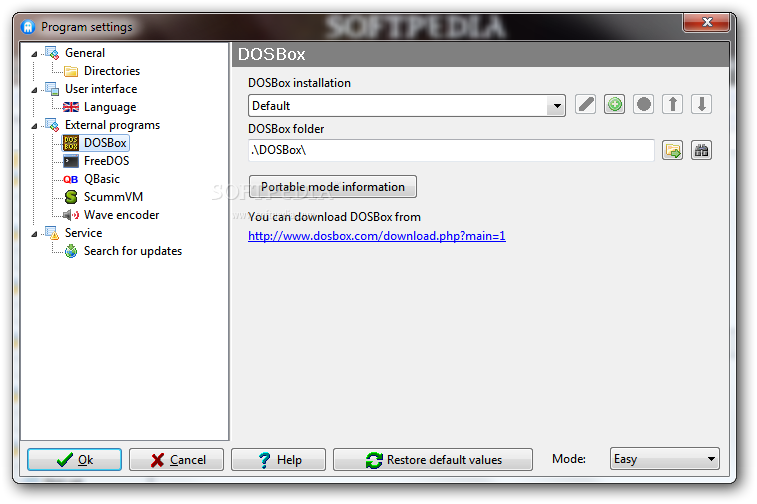Image resolution: width=757 pixels, height=504 pixels.
Task: Click the edit pencil icon for DOSBox installation
Action: coord(585,104)
